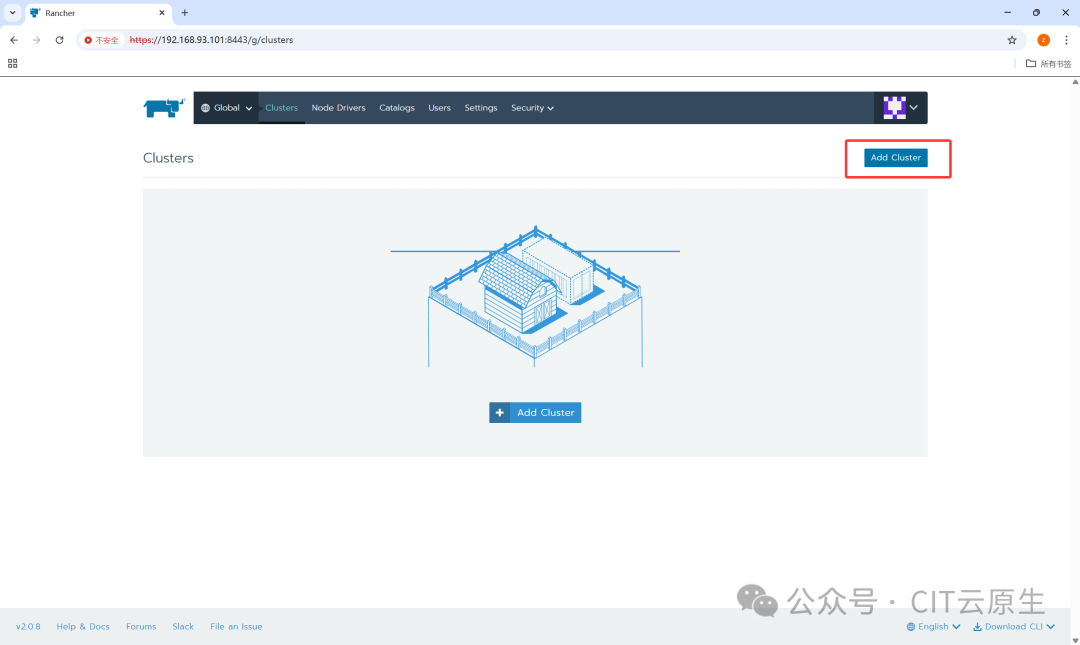
Task: Open the user avatar menu
Action: point(900,108)
